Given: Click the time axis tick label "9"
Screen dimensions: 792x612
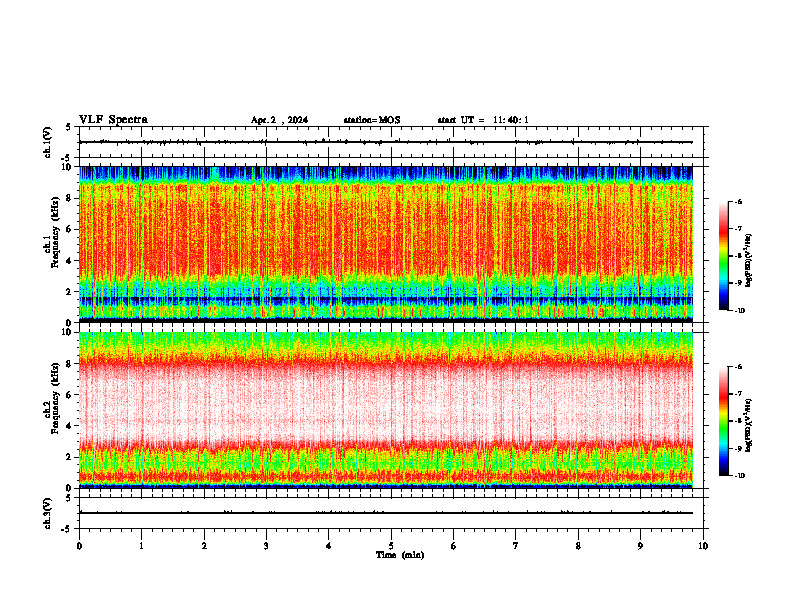Looking at the screenshot, I should pyautogui.click(x=640, y=546).
